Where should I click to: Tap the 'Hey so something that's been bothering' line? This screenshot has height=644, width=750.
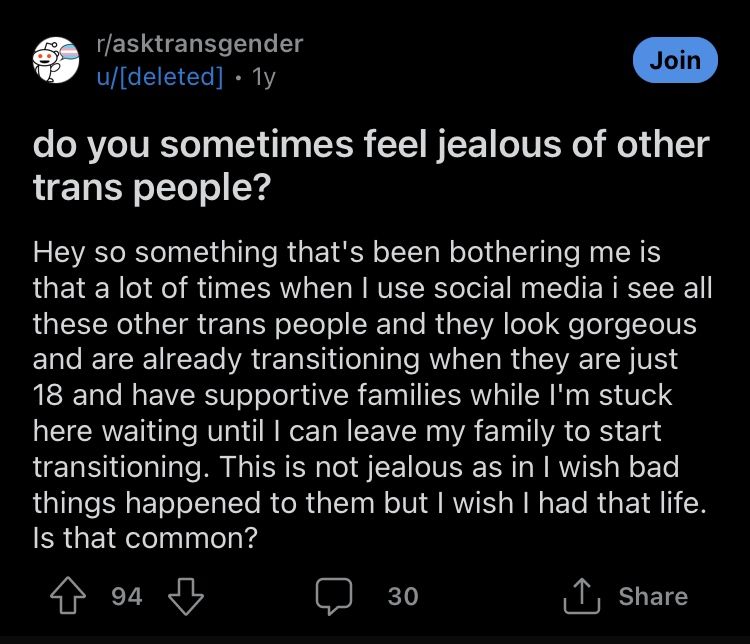(x=347, y=252)
